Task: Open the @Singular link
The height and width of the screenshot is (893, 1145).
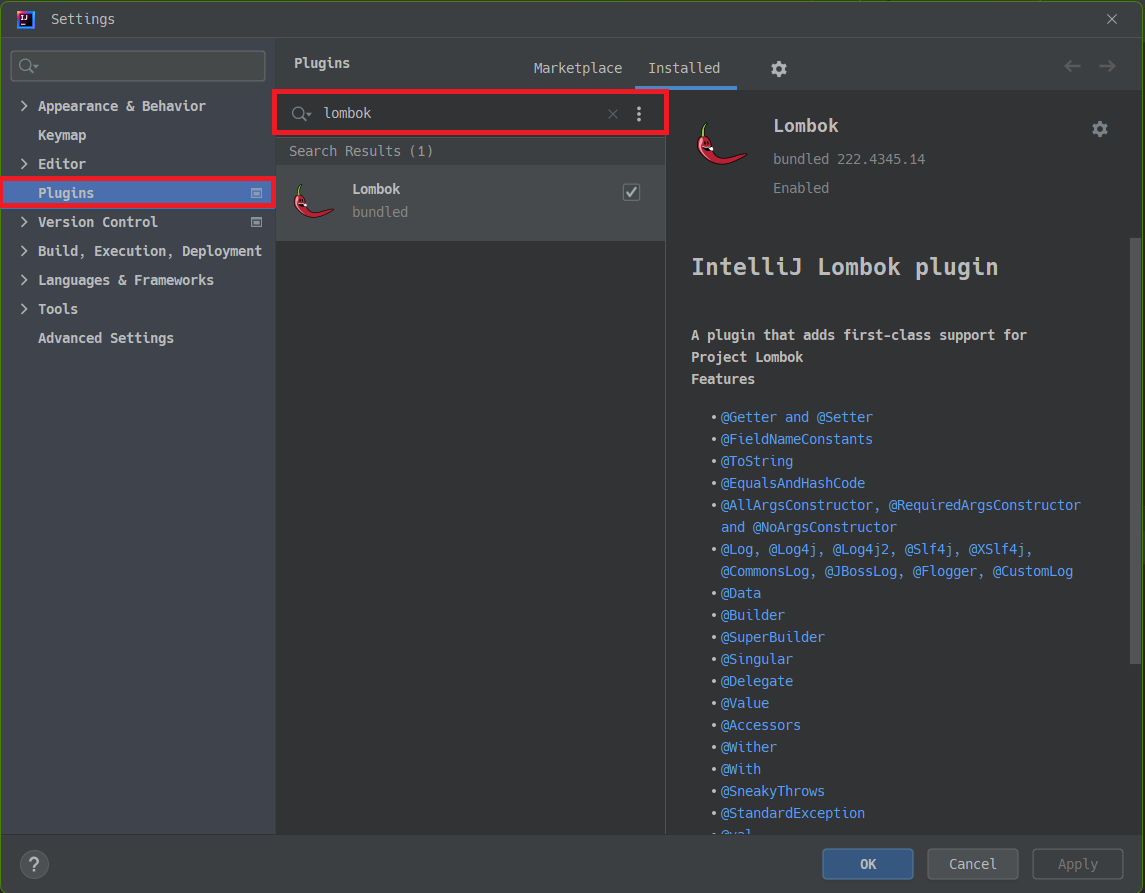Action: [x=757, y=659]
